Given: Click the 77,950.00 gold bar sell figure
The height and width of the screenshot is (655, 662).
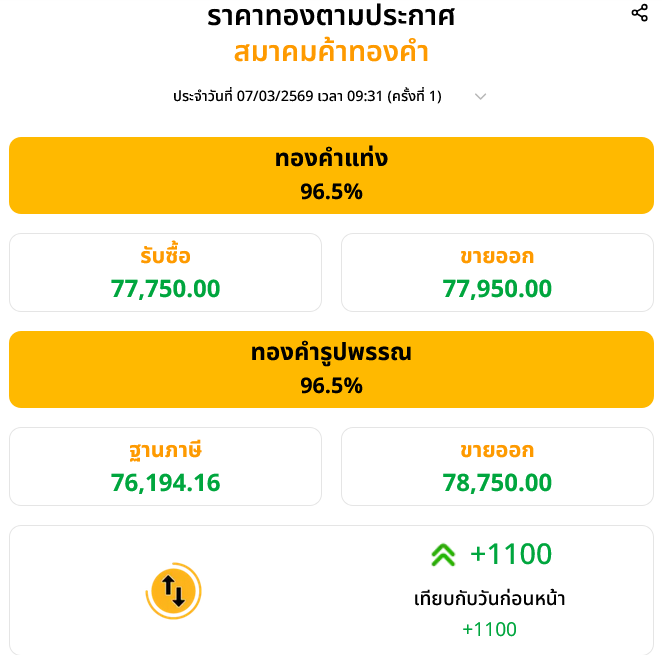Looking at the screenshot, I should pyautogui.click(x=497, y=289).
